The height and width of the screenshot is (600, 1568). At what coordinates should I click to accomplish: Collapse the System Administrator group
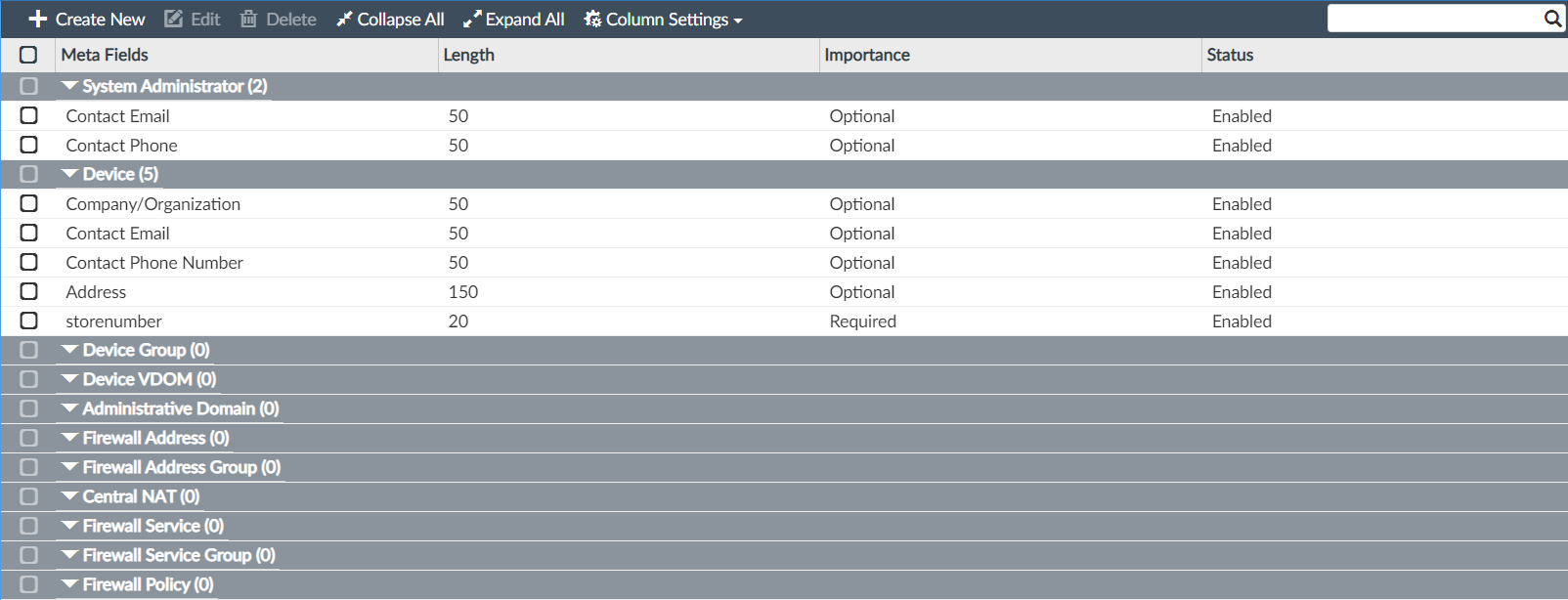(x=69, y=86)
